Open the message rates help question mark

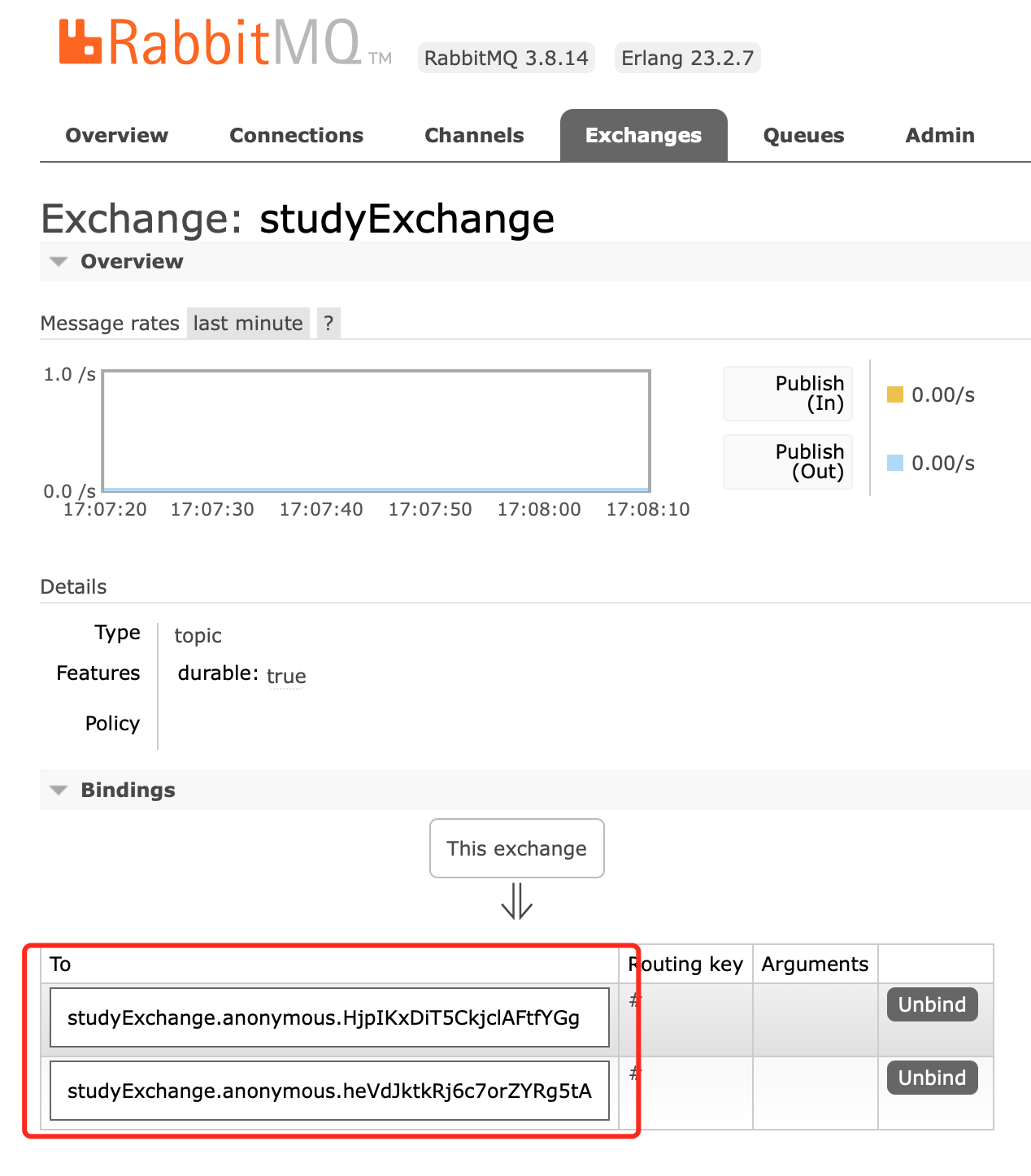click(328, 323)
